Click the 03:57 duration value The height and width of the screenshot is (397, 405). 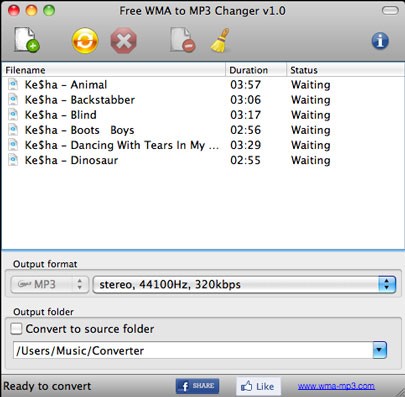coord(245,85)
